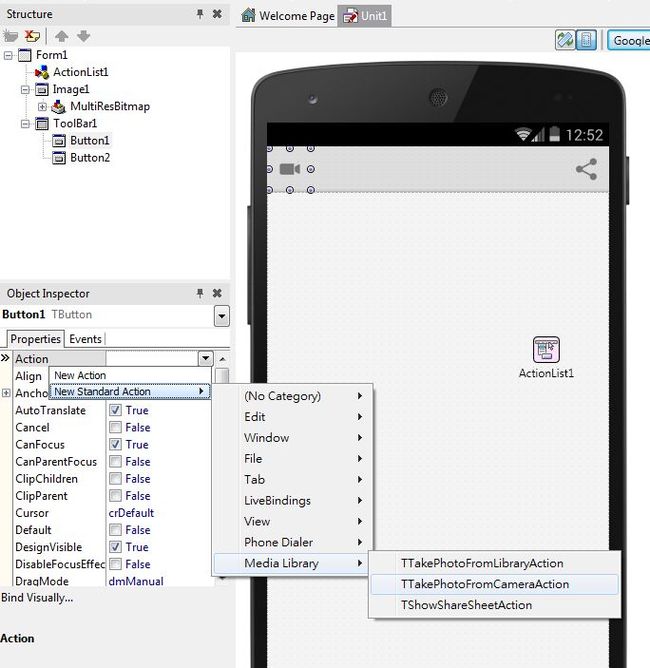Toggle CanFocus checkbox

(x=115, y=444)
